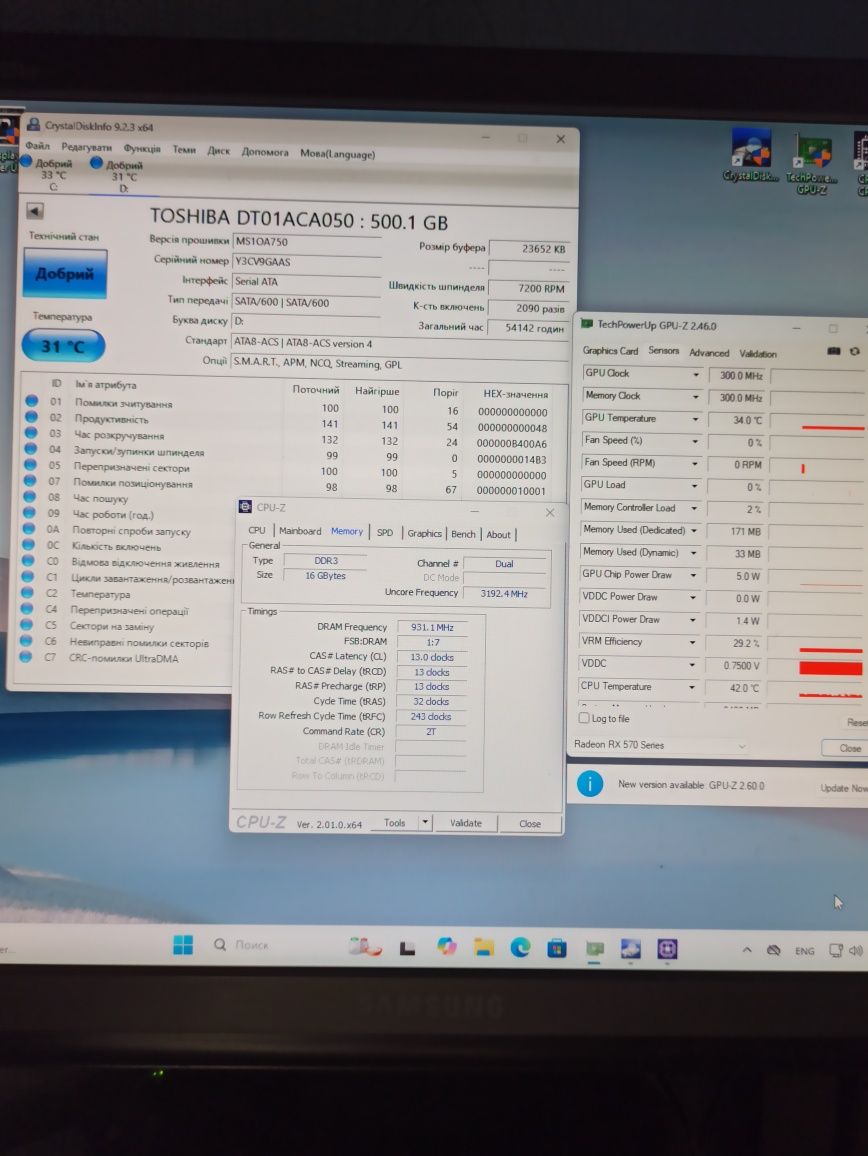Switch to the Validation tab in GPU-Z
The width and height of the screenshot is (868, 1156).
[x=757, y=353]
